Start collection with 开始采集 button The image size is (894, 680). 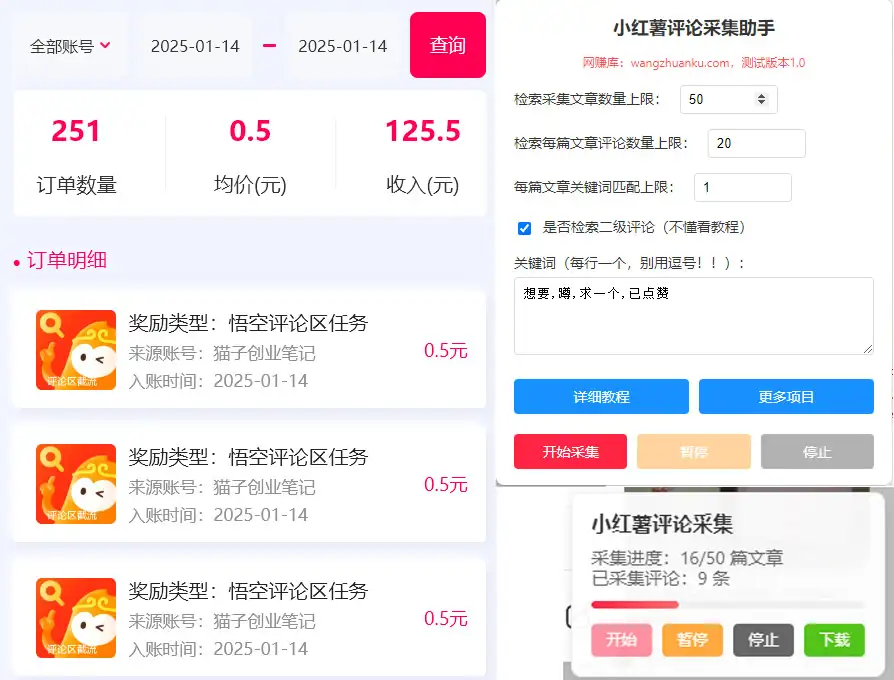(570, 452)
